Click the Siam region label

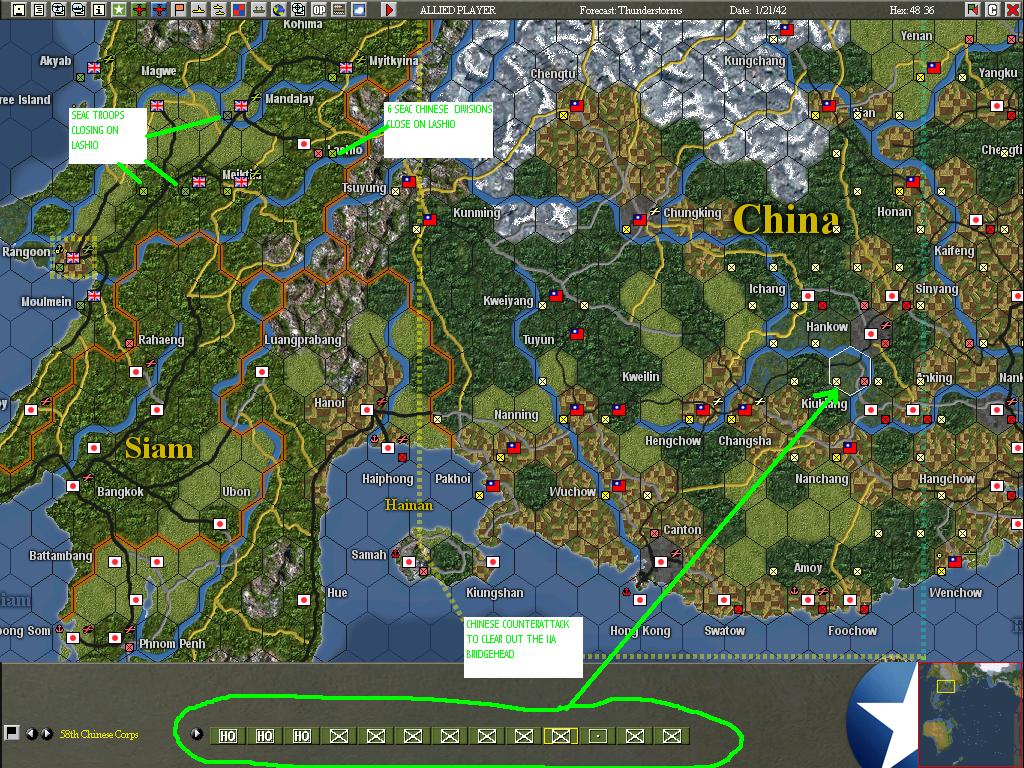point(159,449)
